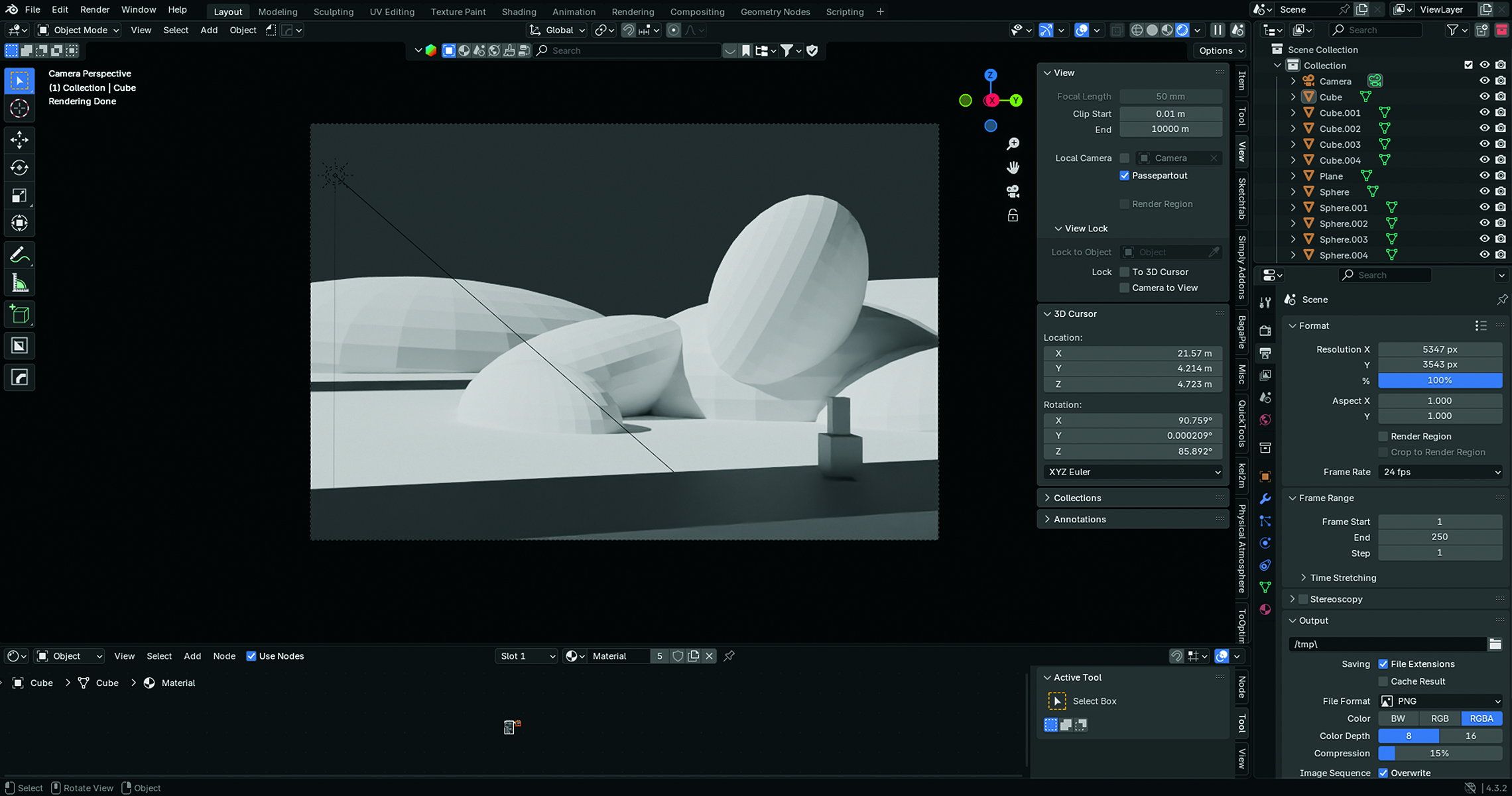The width and height of the screenshot is (1512, 796).
Task: Toggle visibility of Sphere.002 in outliner
Action: pyautogui.click(x=1485, y=223)
